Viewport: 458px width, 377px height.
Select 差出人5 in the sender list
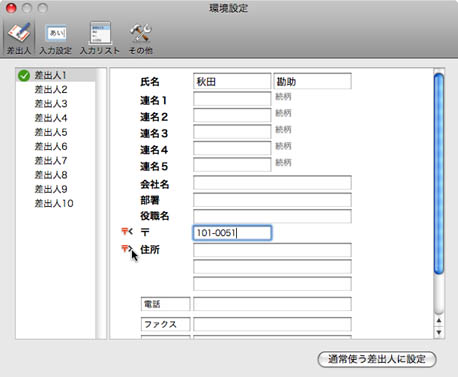pyautogui.click(x=51, y=132)
